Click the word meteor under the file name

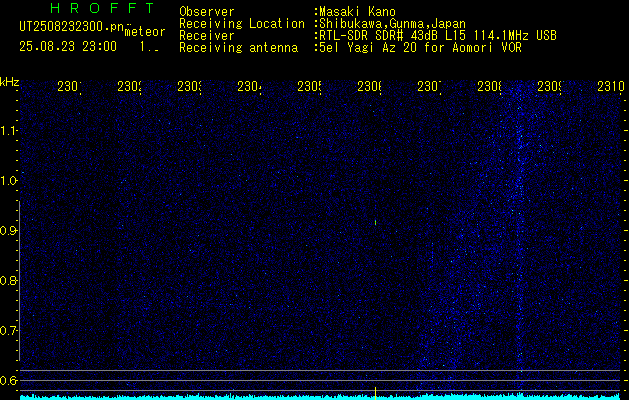point(145,32)
